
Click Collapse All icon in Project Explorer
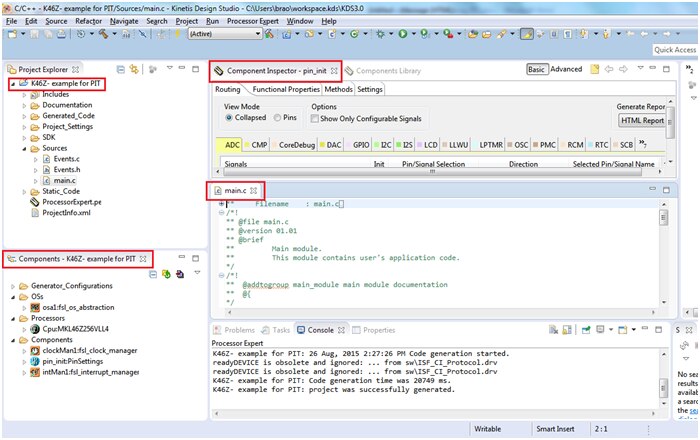[120, 69]
